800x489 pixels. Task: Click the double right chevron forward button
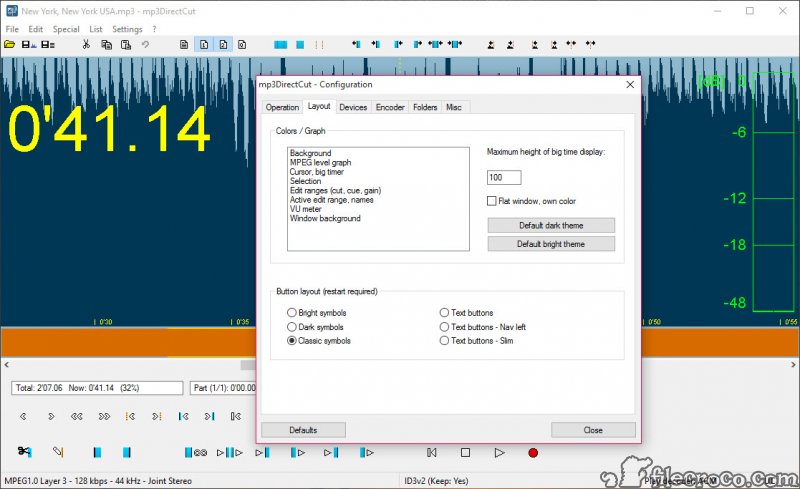[x=104, y=417]
